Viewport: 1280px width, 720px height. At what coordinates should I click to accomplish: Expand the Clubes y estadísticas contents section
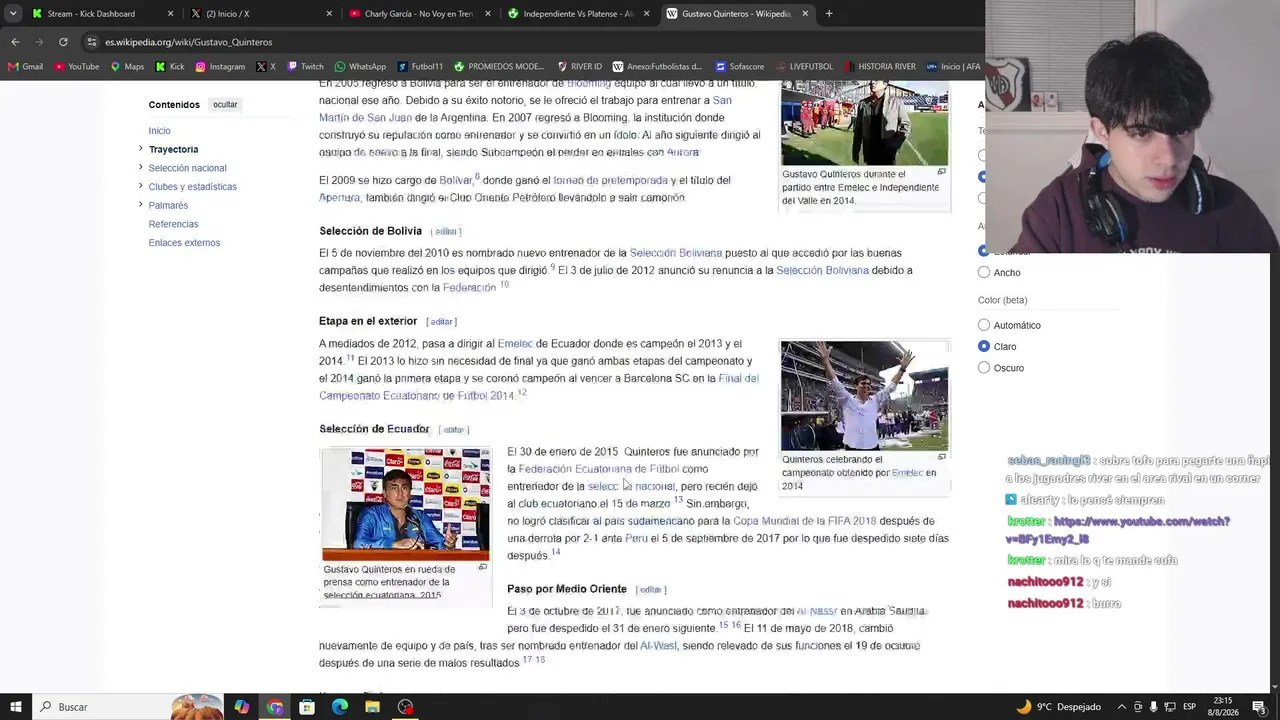141,186
